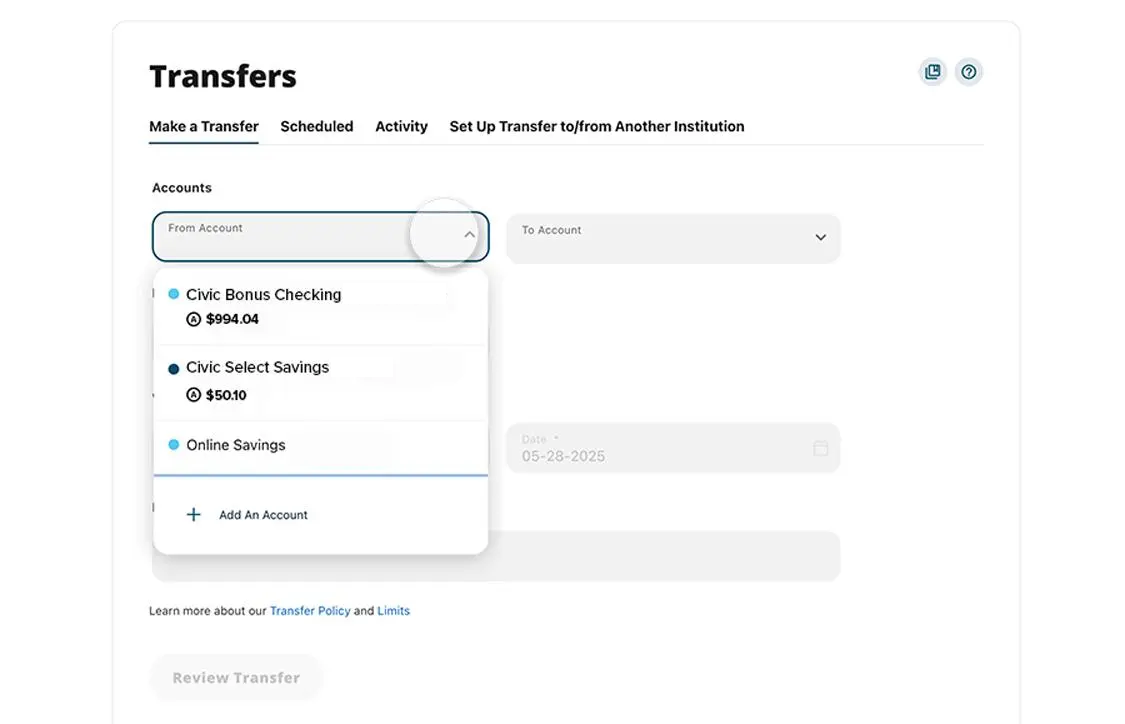Open the To Account dropdown
1125x724 pixels.
click(x=820, y=238)
